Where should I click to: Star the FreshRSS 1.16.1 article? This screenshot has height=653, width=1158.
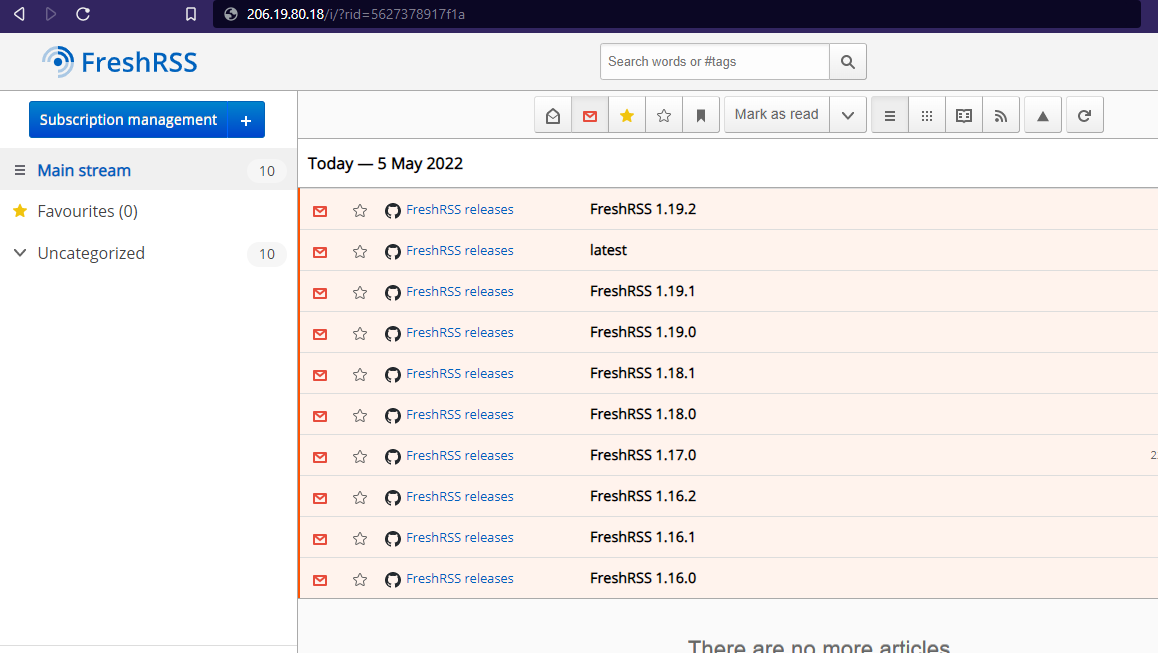360,539
